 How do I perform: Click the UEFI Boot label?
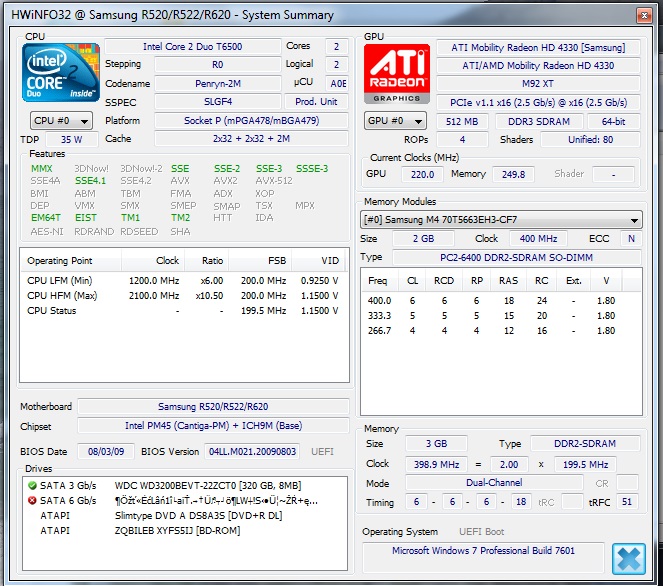(482, 532)
